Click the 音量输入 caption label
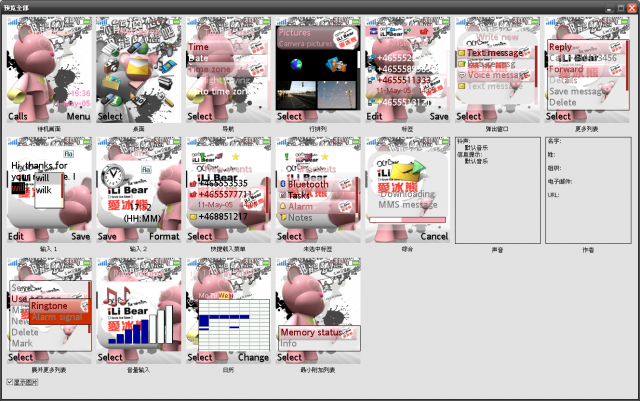The width and height of the screenshot is (640, 401). (139, 370)
